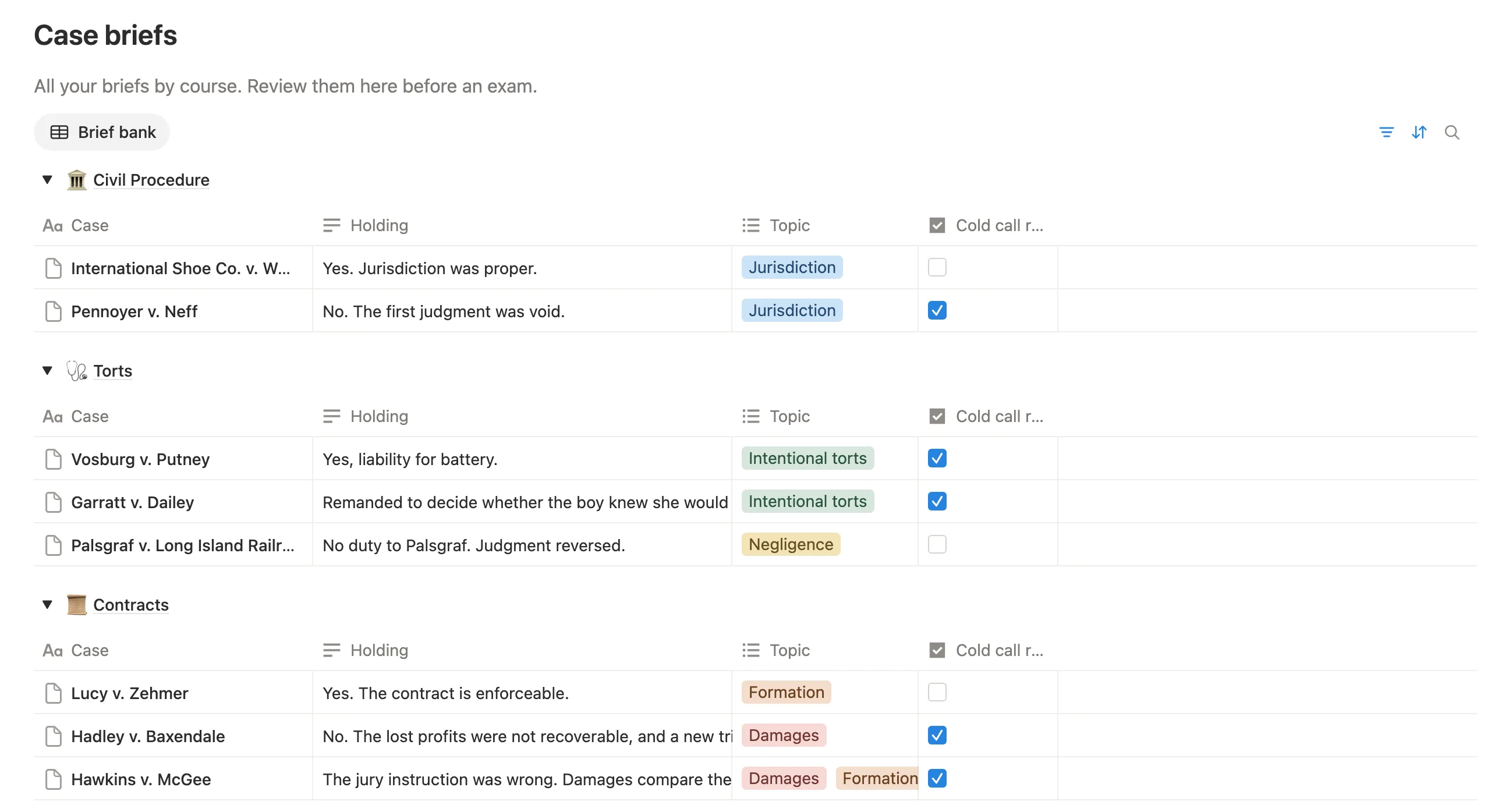Open the Case column header in Civil Procedure
1502x812 pixels.
pos(173,225)
